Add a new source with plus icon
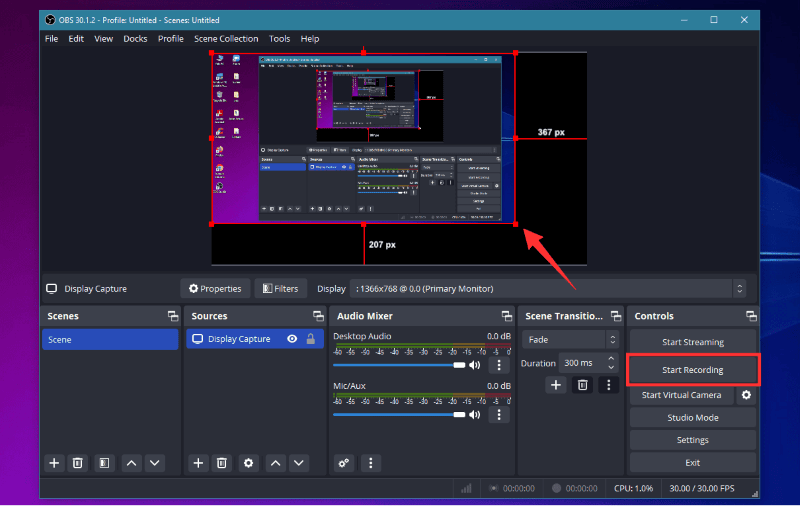Image resolution: width=800 pixels, height=508 pixels. coord(198,463)
